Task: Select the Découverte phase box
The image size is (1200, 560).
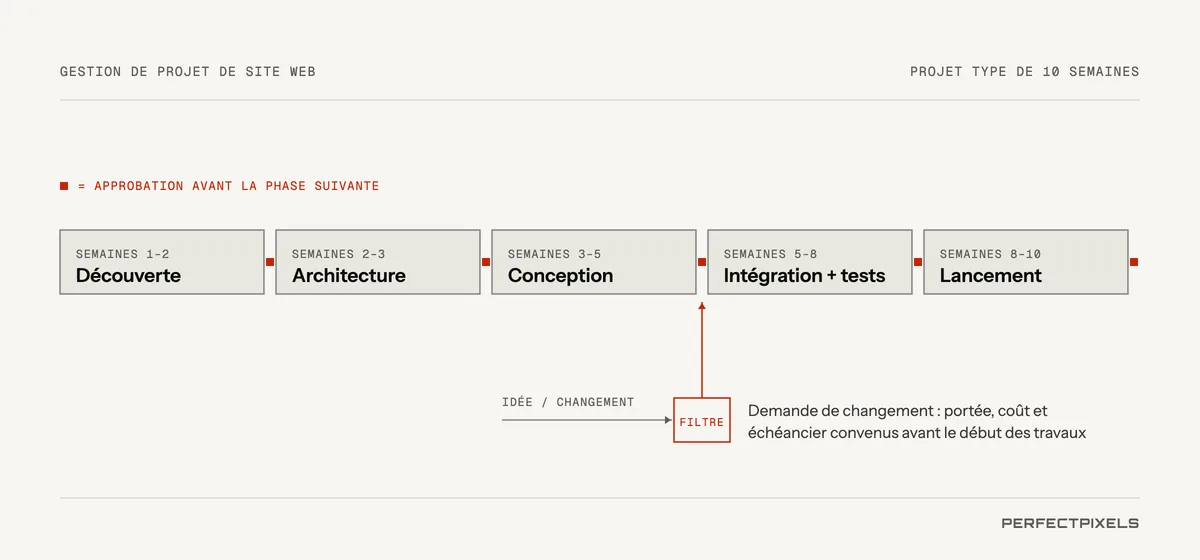Action: pos(162,262)
